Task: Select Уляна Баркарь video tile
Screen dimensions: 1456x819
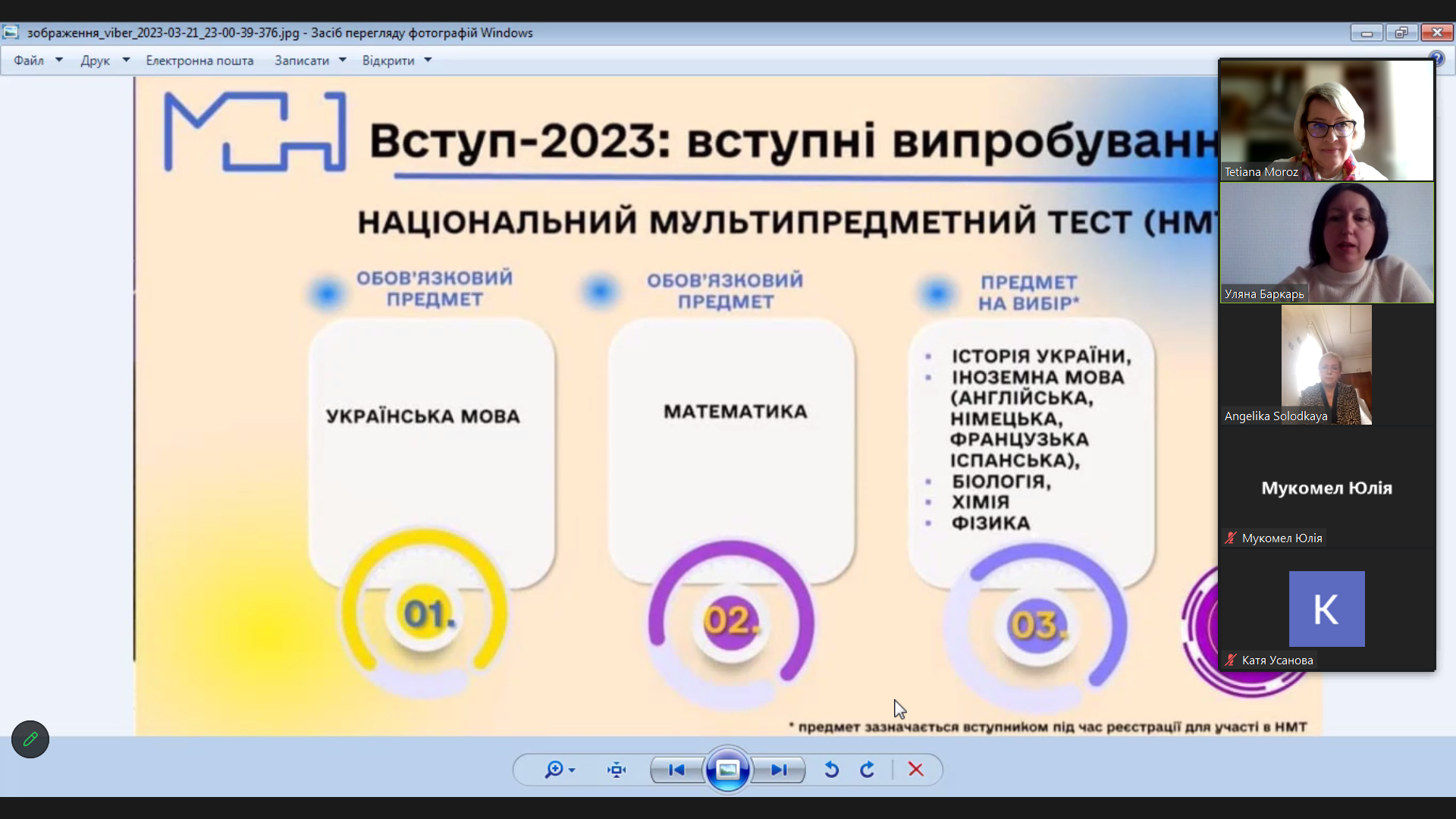Action: (1327, 243)
